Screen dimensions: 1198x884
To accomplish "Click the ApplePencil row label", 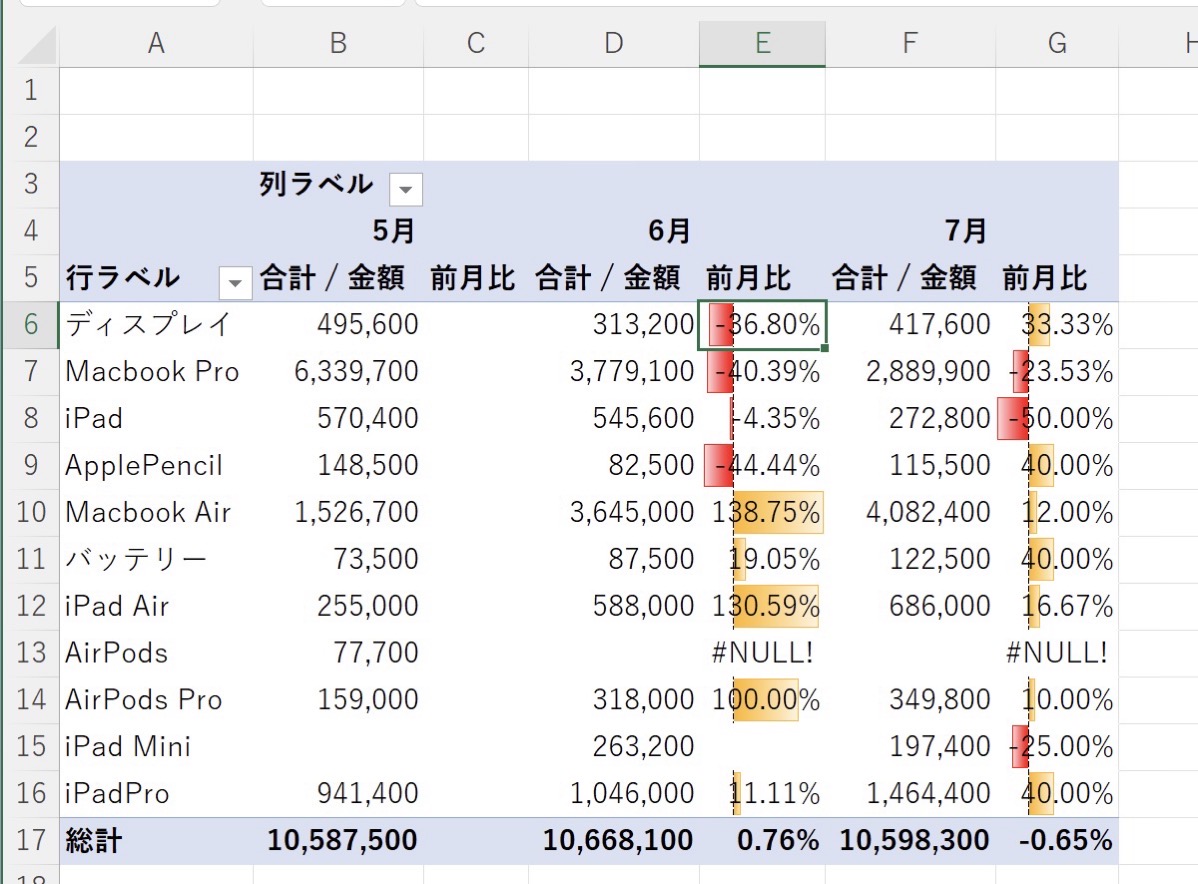I will (x=144, y=465).
